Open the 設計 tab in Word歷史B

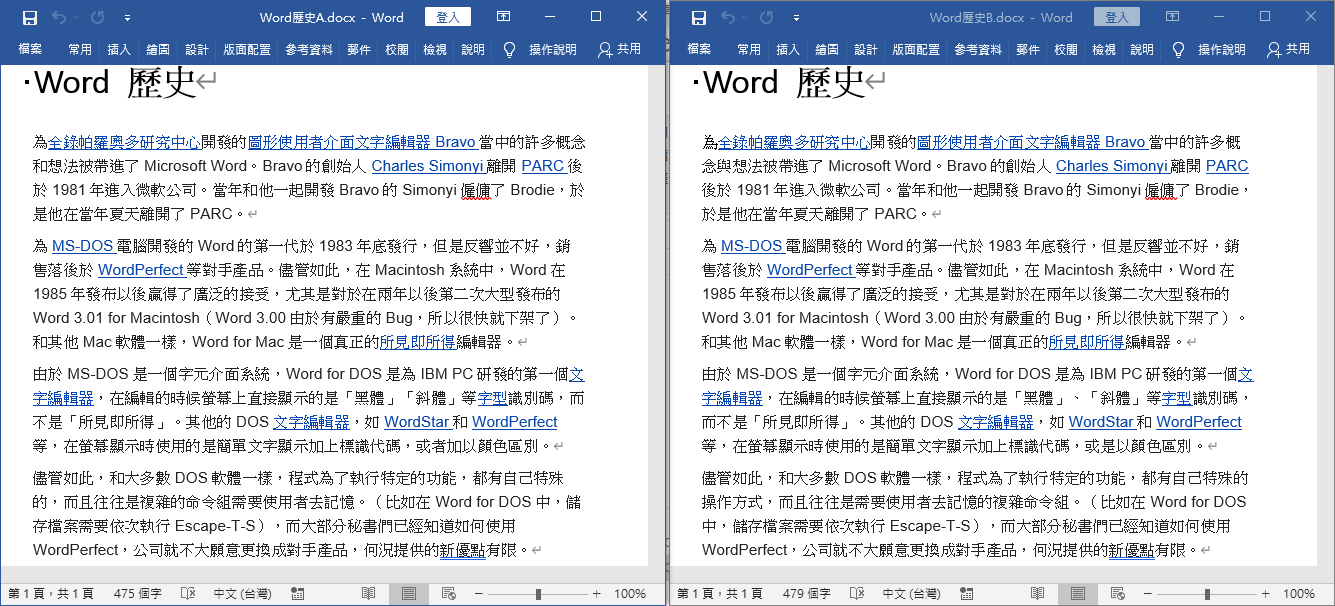tap(866, 49)
